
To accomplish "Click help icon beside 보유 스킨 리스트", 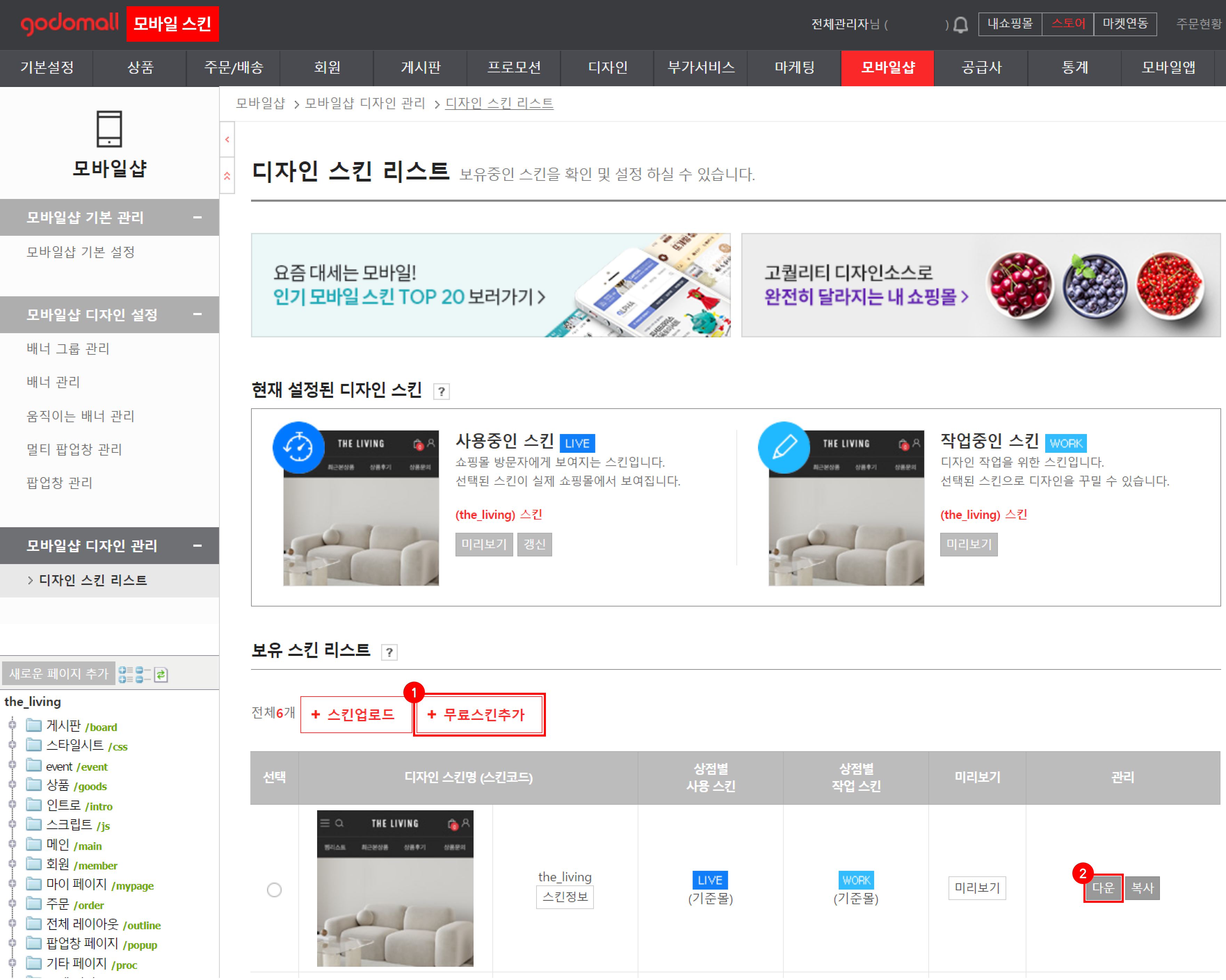I will click(389, 652).
